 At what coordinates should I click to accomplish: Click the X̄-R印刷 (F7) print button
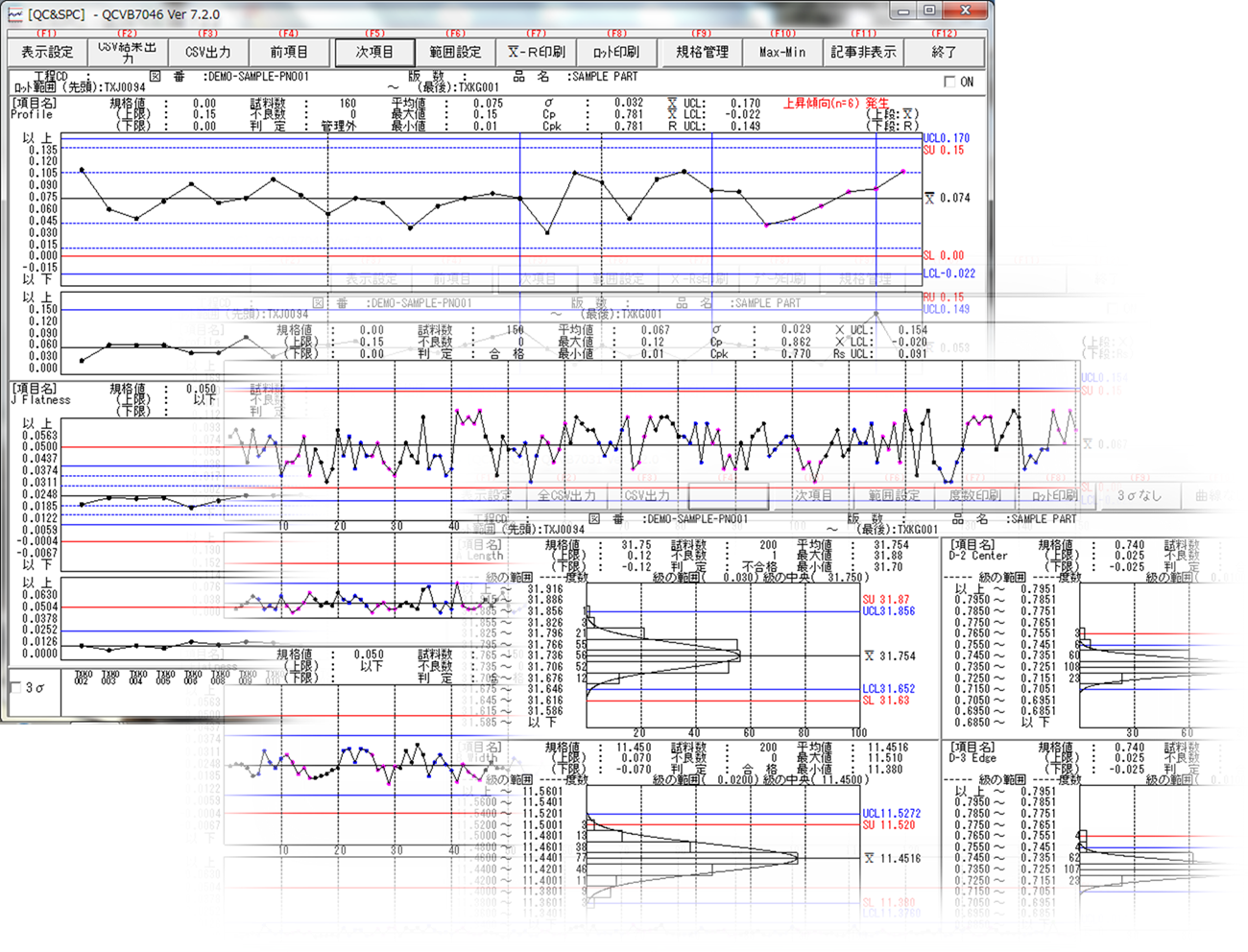(536, 53)
